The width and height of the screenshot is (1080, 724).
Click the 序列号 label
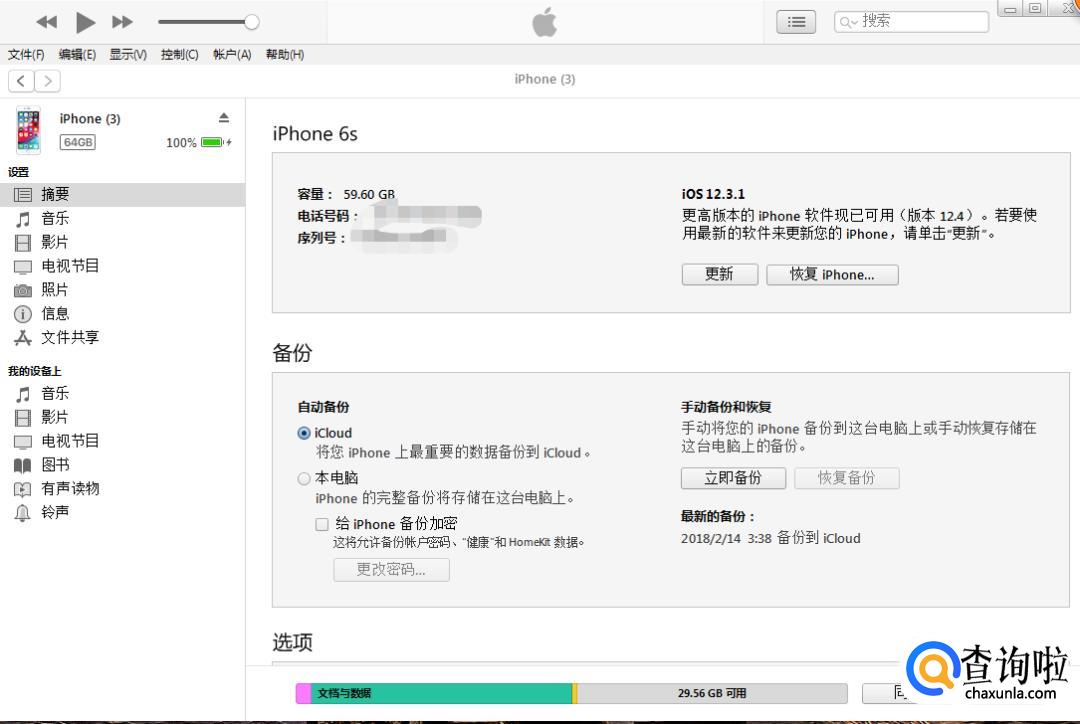tap(321, 238)
